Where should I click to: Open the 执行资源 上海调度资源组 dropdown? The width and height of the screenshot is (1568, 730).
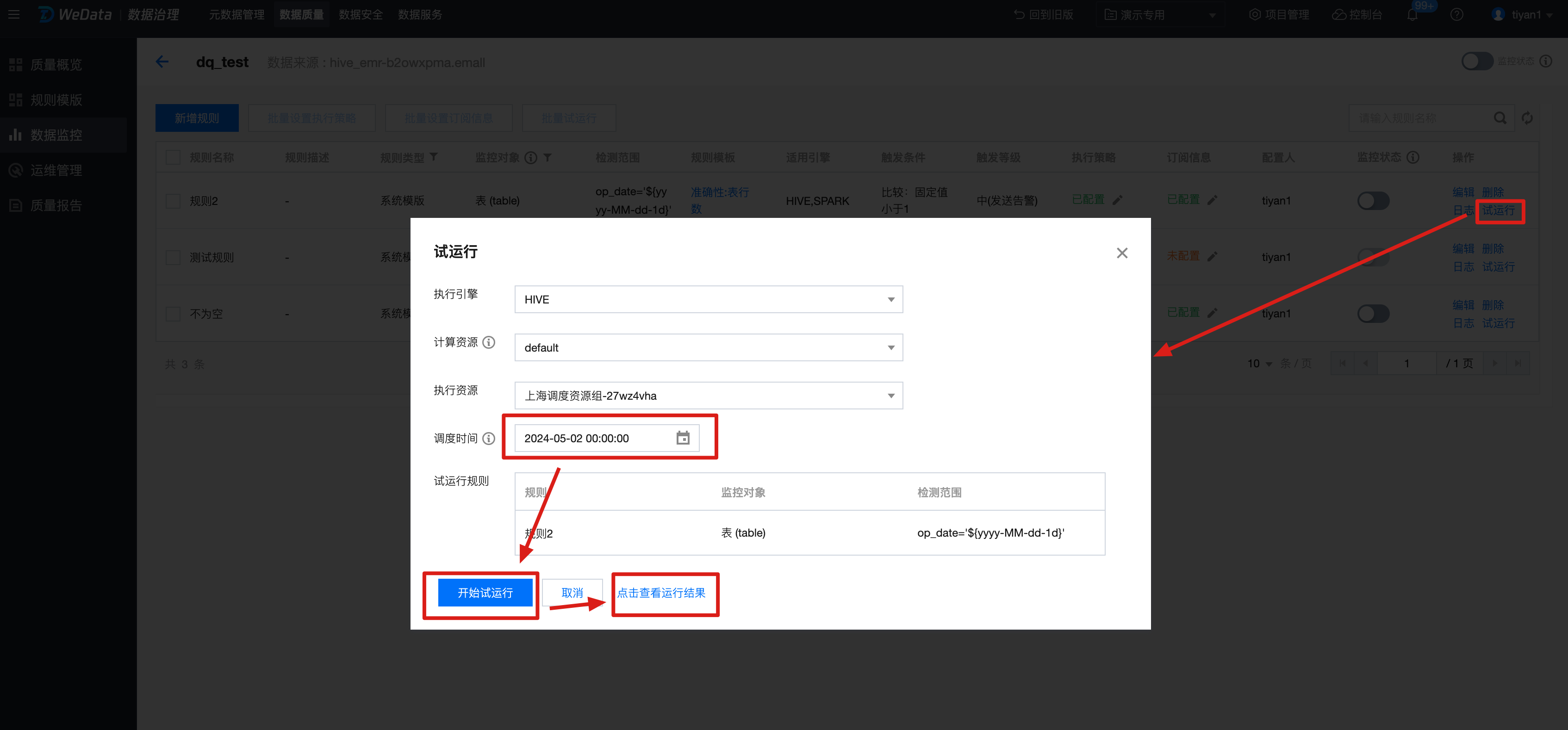(x=708, y=396)
